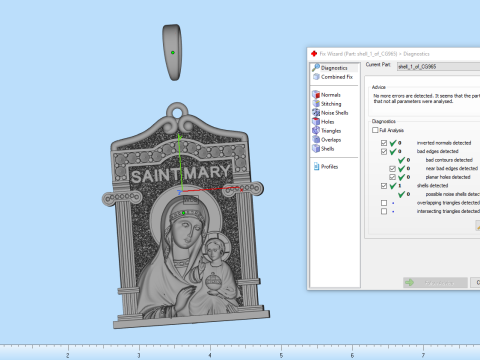480x360 pixels.
Task: Click the red X axis handle
Action: pyautogui.click(x=241, y=190)
